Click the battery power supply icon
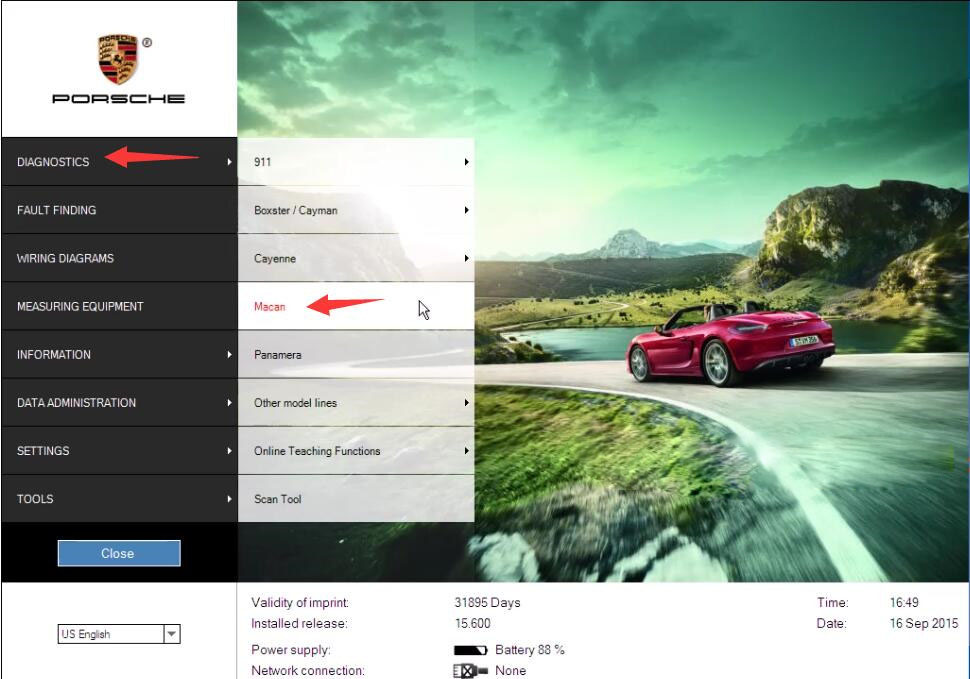Viewport: 970px width, 679px height. tap(471, 650)
